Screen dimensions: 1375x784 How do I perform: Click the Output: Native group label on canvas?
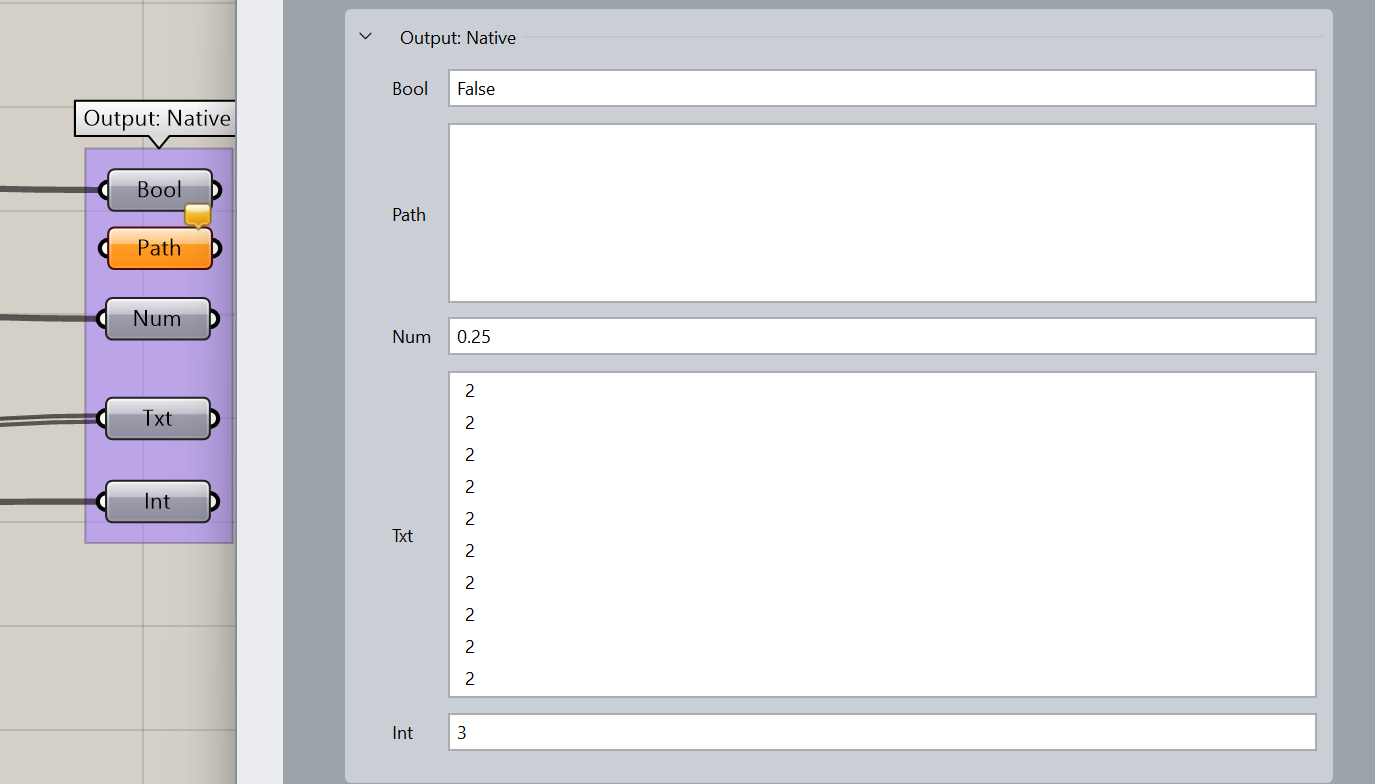pos(157,118)
